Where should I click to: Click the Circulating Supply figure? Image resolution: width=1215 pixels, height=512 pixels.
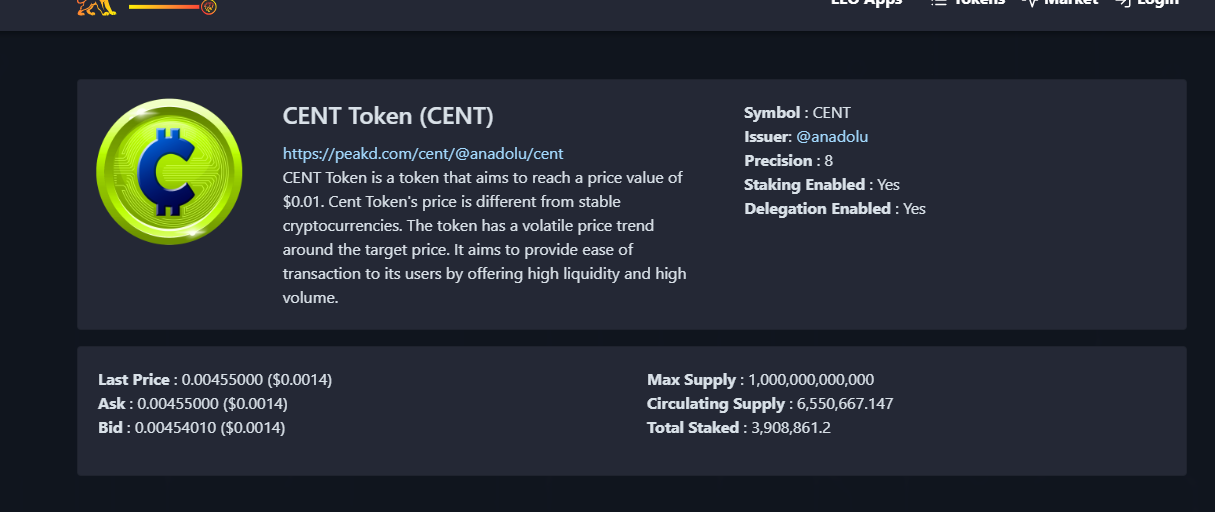tap(845, 404)
